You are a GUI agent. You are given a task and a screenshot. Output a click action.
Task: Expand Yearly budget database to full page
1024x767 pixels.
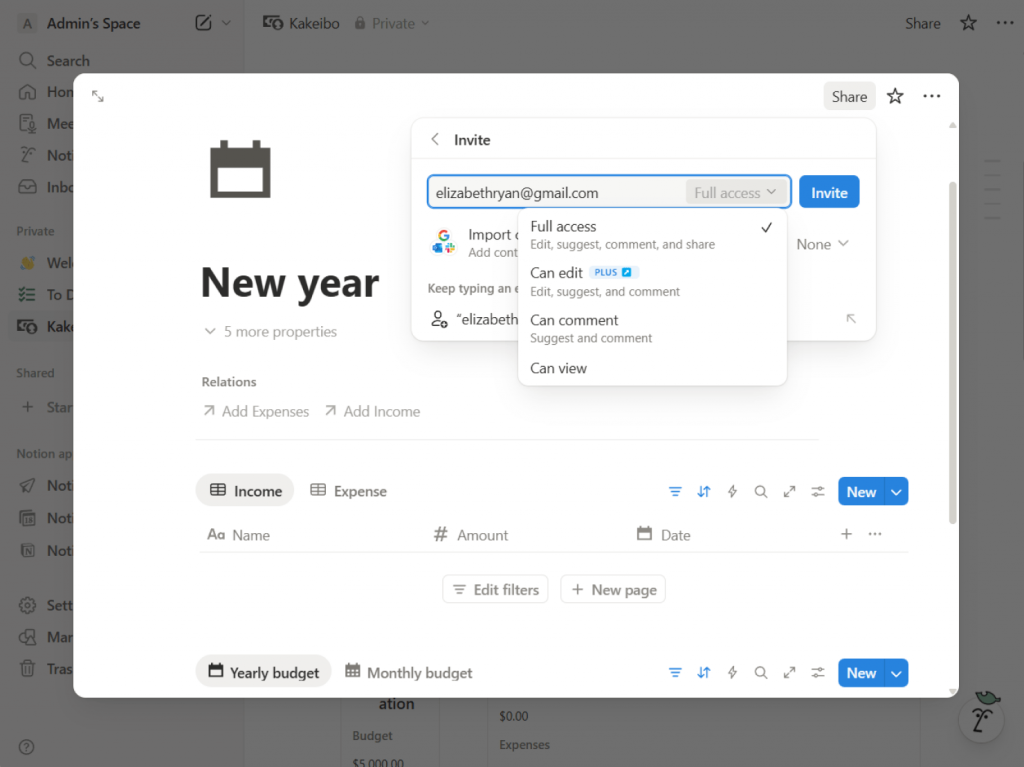pyautogui.click(x=790, y=672)
